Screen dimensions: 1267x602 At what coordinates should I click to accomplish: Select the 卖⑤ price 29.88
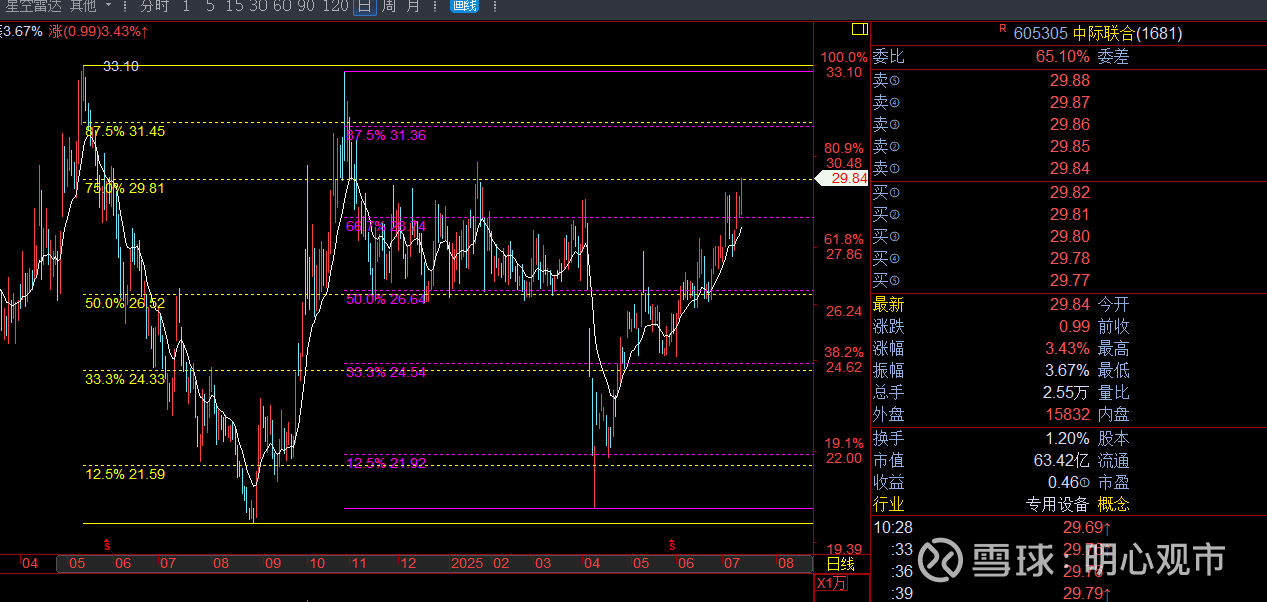pos(1069,80)
